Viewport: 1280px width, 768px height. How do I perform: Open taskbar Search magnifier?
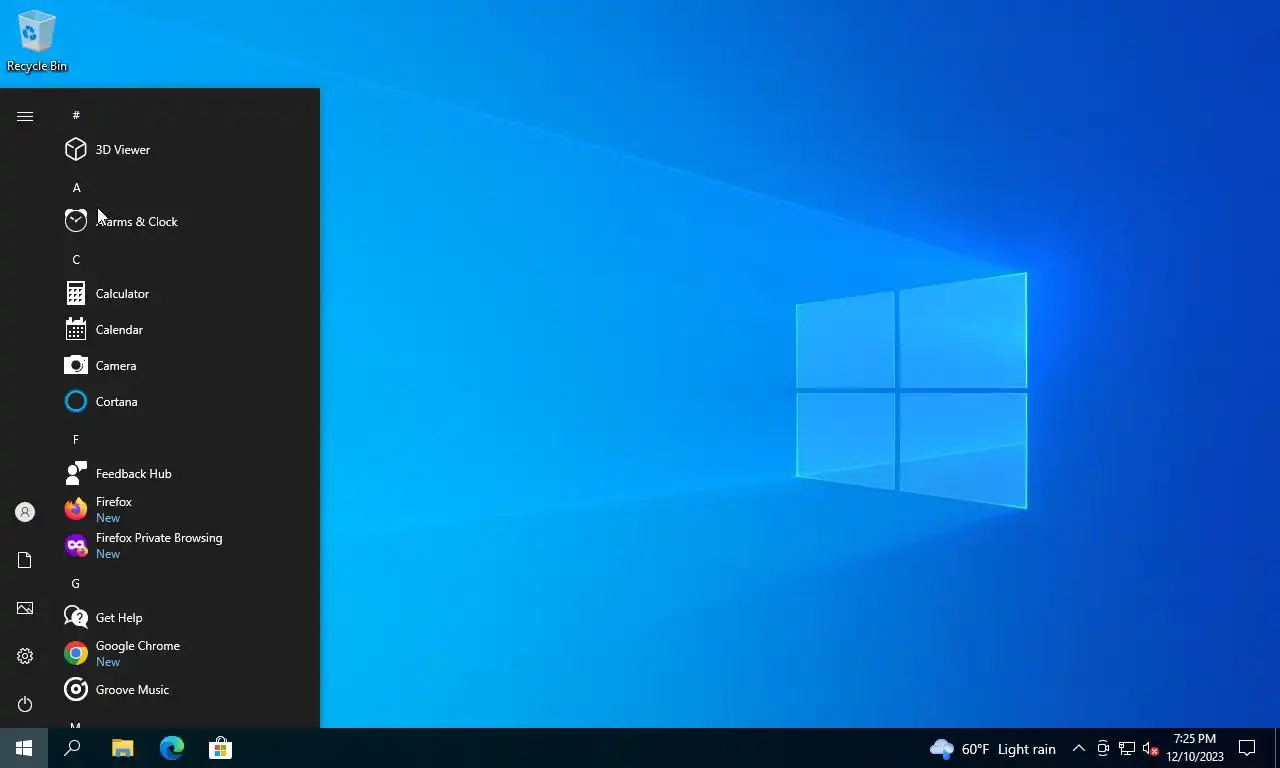[72, 748]
